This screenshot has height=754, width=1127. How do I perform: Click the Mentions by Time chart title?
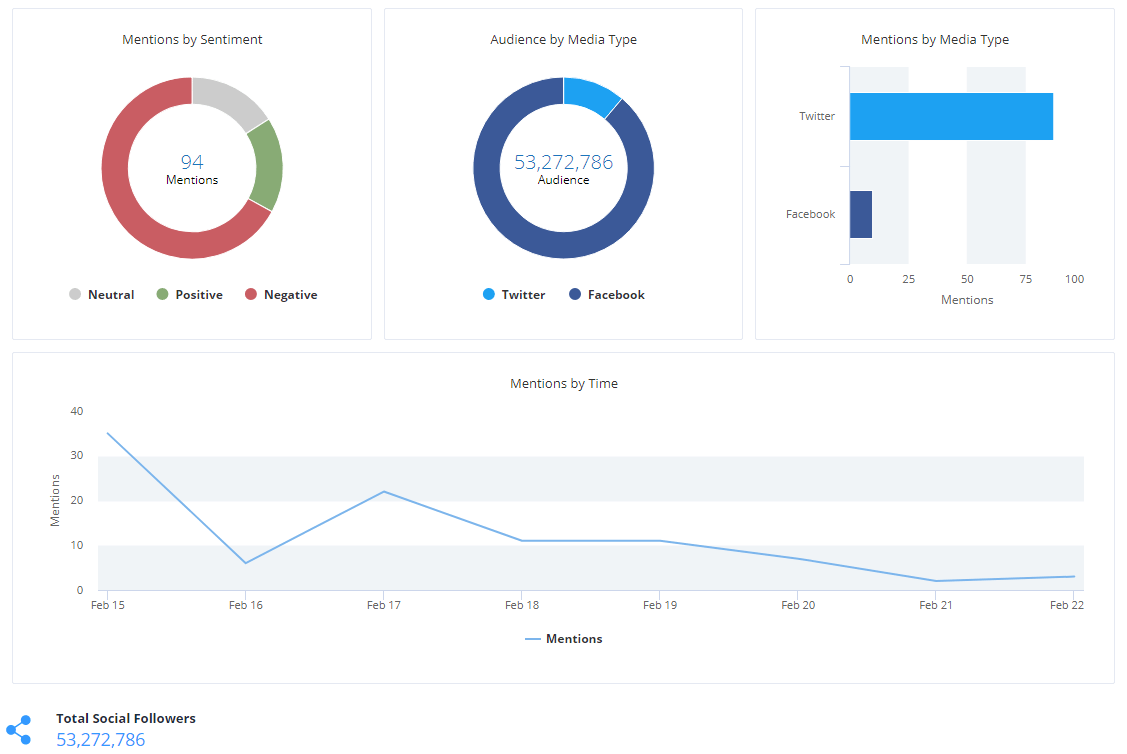click(562, 383)
